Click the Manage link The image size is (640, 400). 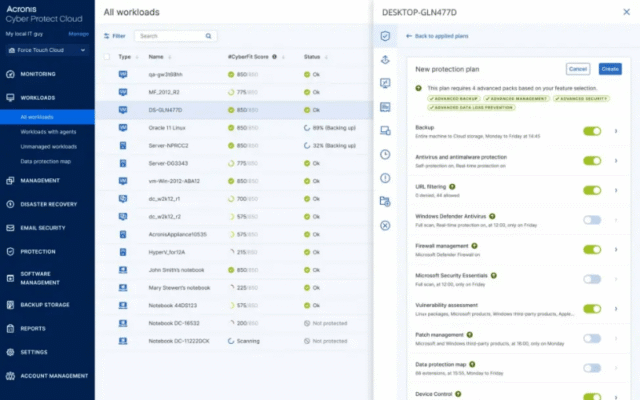(x=78, y=34)
